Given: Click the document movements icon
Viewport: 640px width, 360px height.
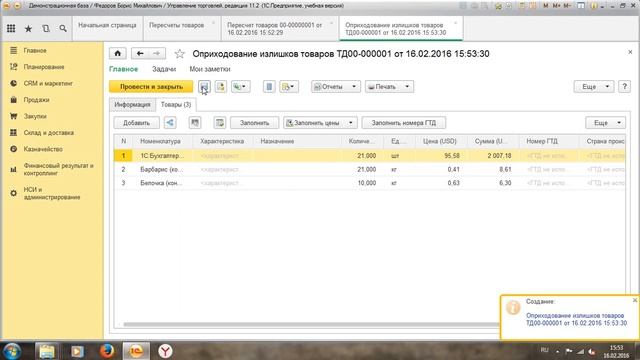Looking at the screenshot, I should click(x=269, y=87).
